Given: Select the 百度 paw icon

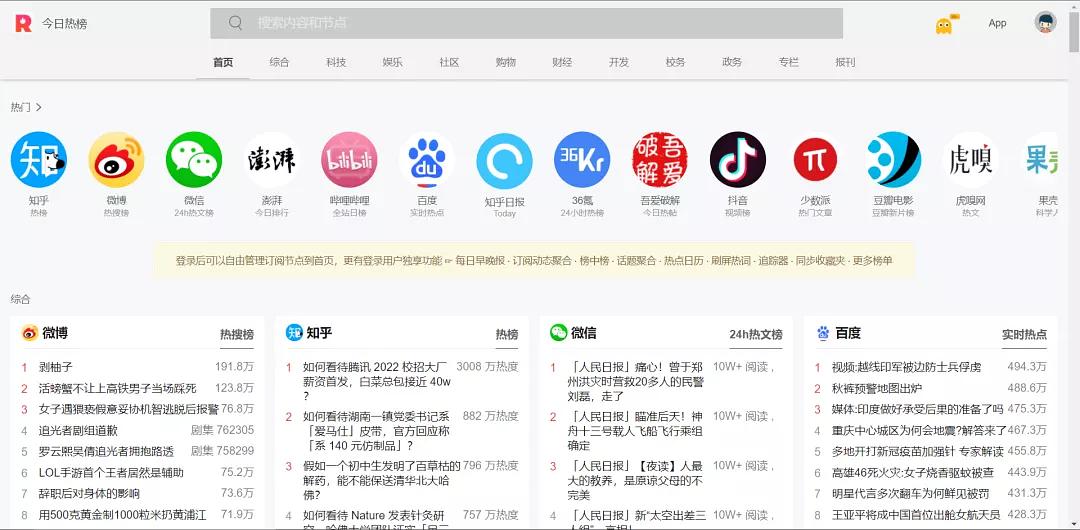Looking at the screenshot, I should [427, 160].
